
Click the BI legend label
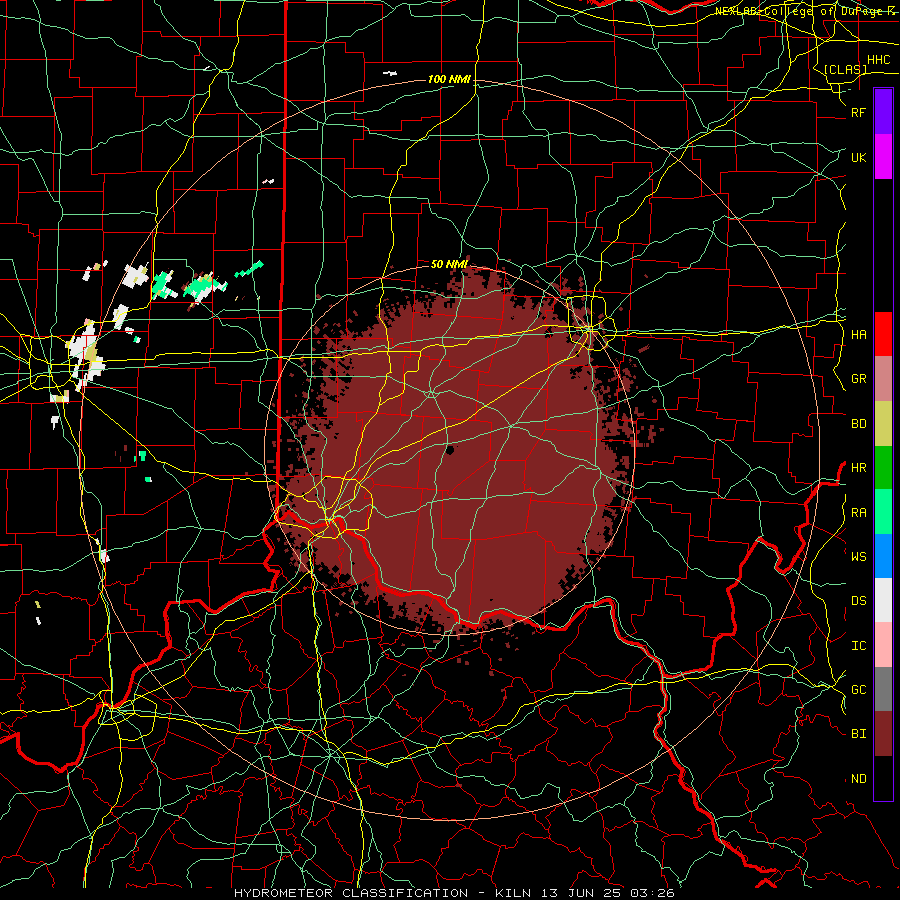point(858,734)
